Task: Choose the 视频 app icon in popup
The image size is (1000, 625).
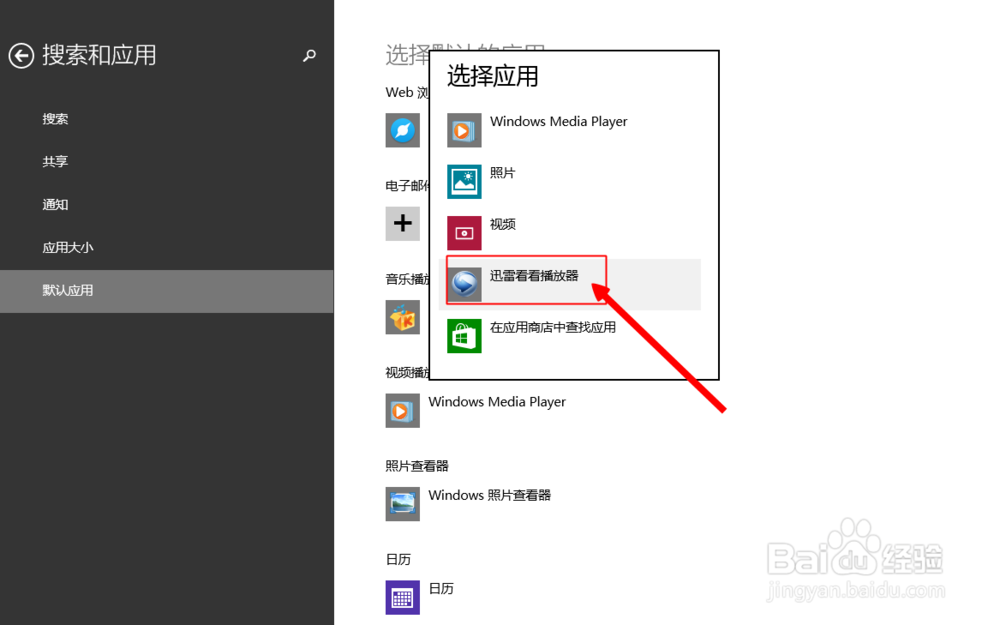Action: (464, 233)
